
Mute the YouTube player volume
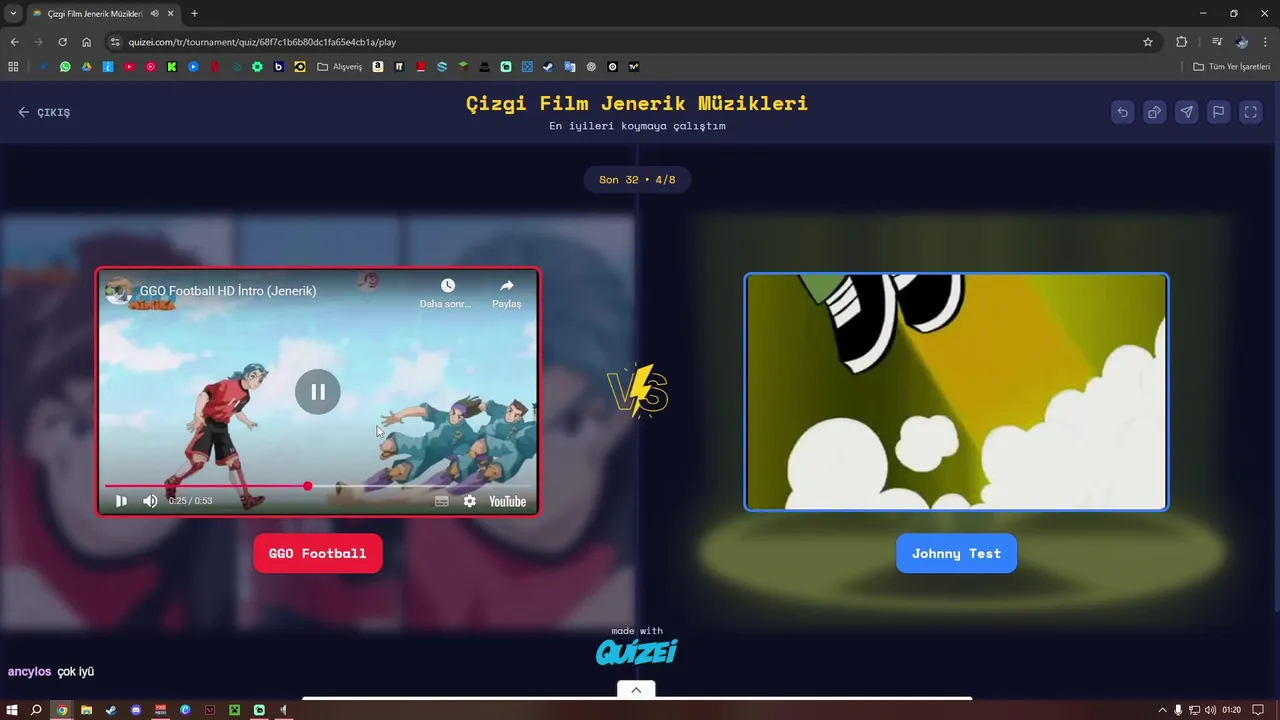point(150,501)
